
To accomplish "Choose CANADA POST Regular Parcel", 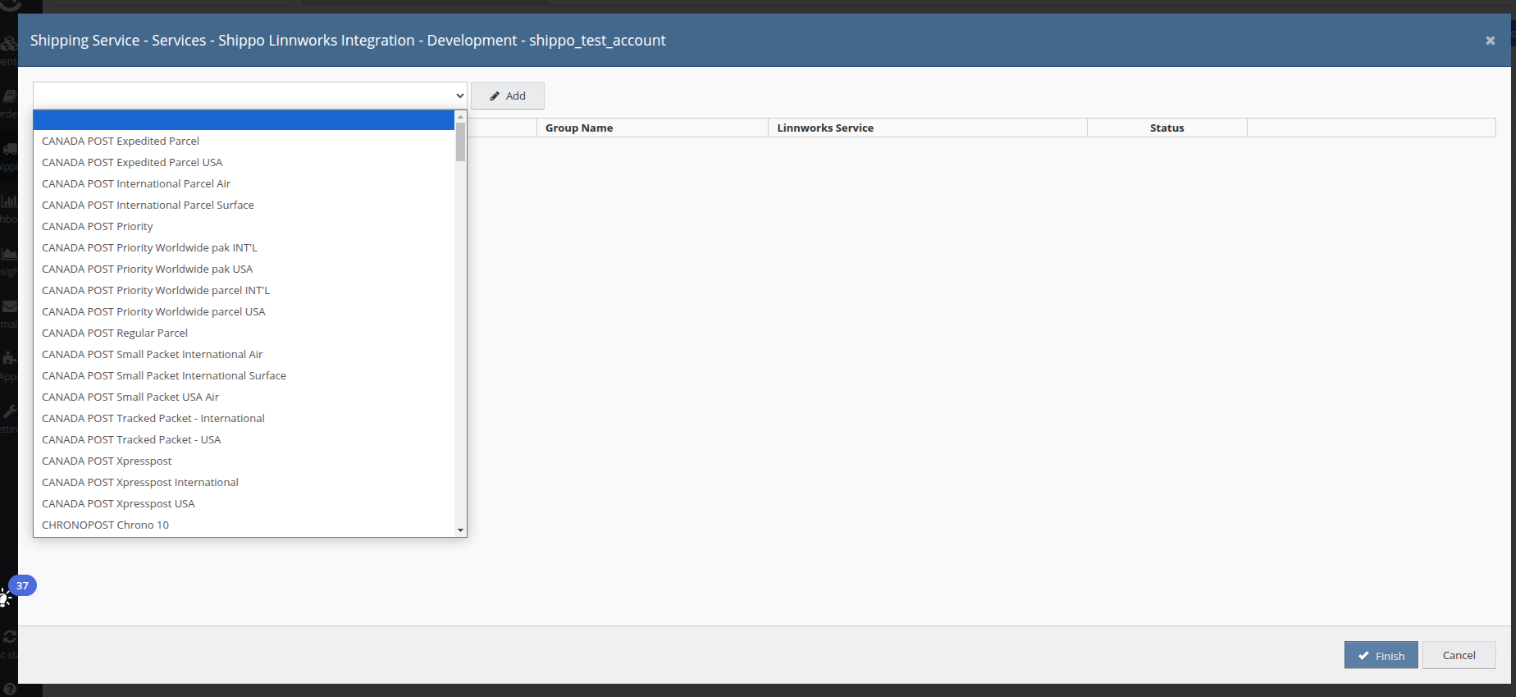I will tap(244, 333).
